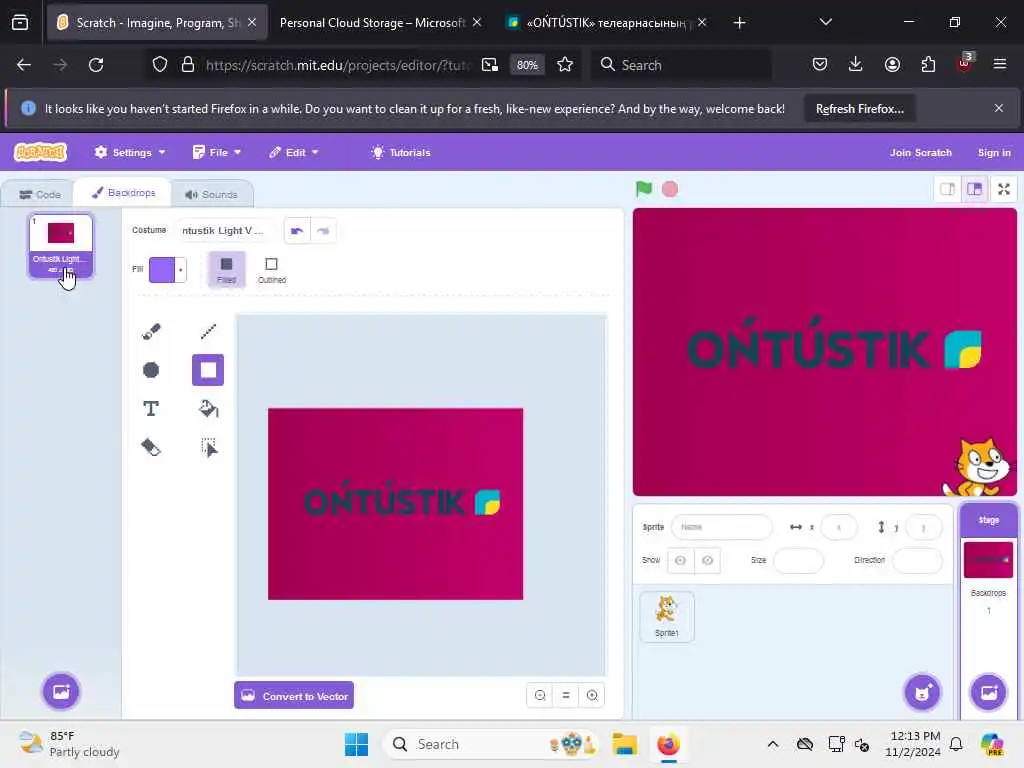The height and width of the screenshot is (768, 1024).
Task: Bookmark page with star icon
Action: 565,65
